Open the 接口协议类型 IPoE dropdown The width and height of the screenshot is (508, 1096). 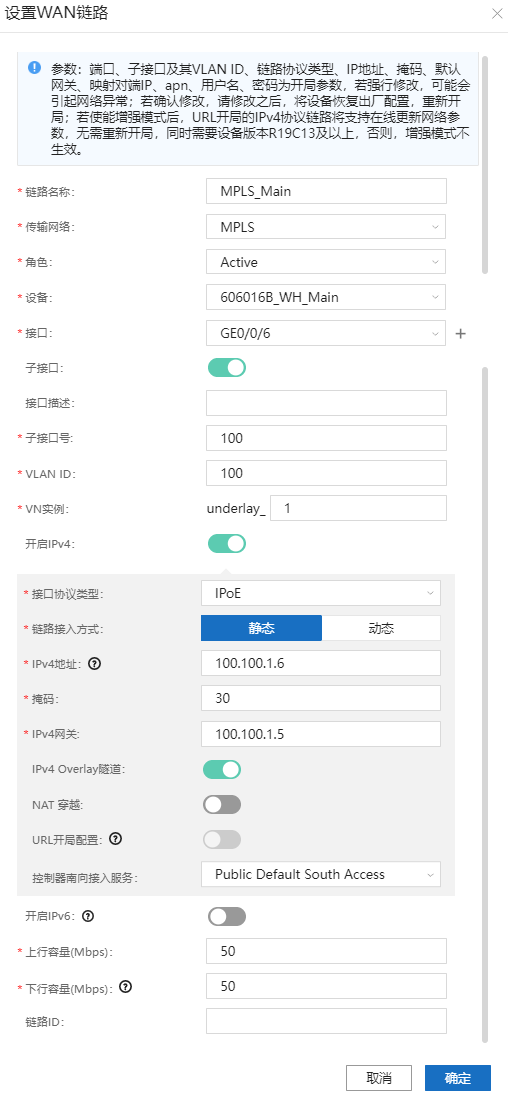point(321,593)
